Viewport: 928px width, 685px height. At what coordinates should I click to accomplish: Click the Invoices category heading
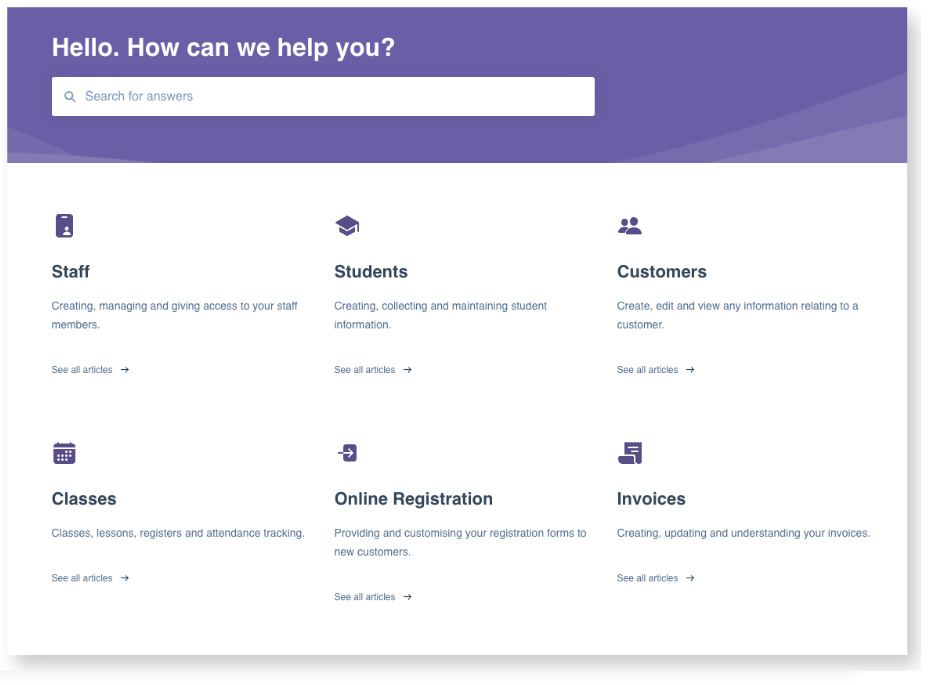click(x=651, y=498)
